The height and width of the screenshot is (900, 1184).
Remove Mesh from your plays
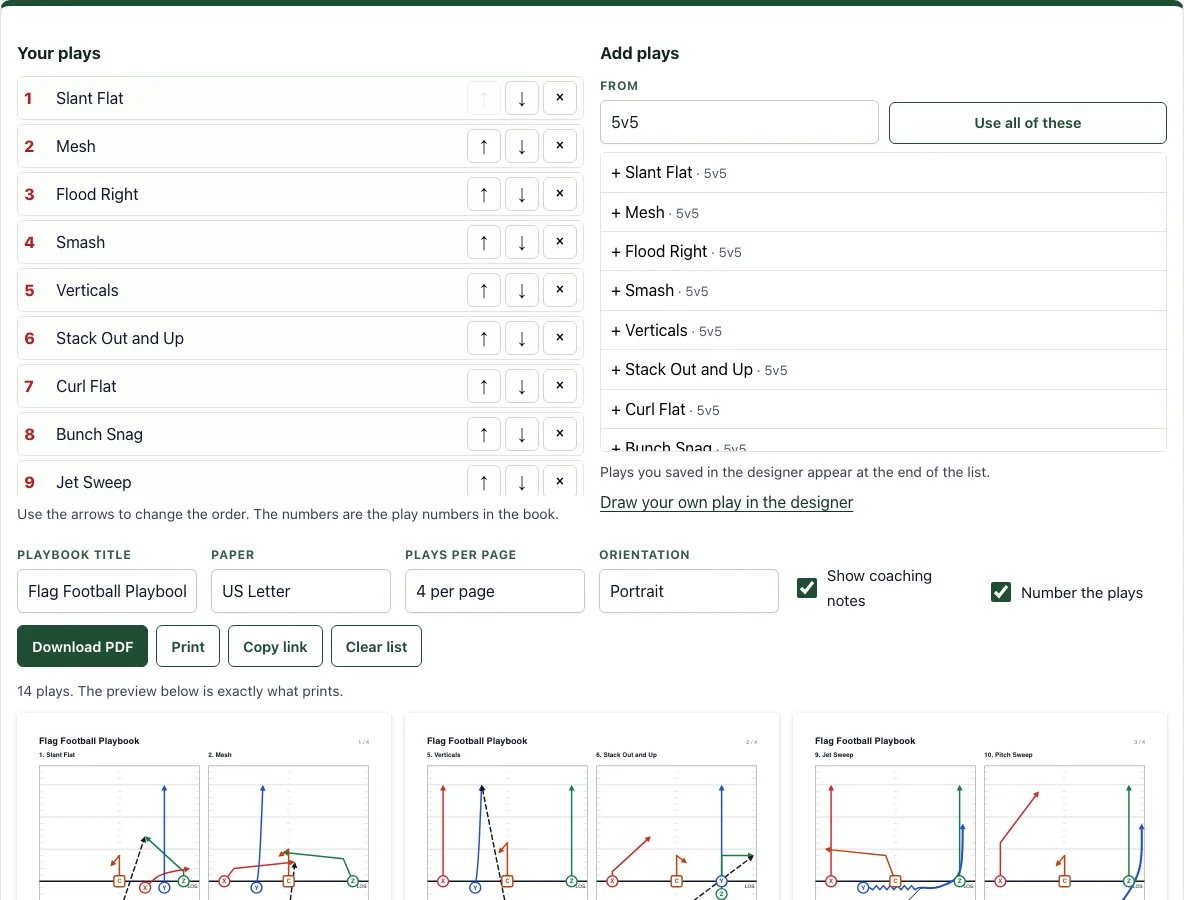coord(560,146)
